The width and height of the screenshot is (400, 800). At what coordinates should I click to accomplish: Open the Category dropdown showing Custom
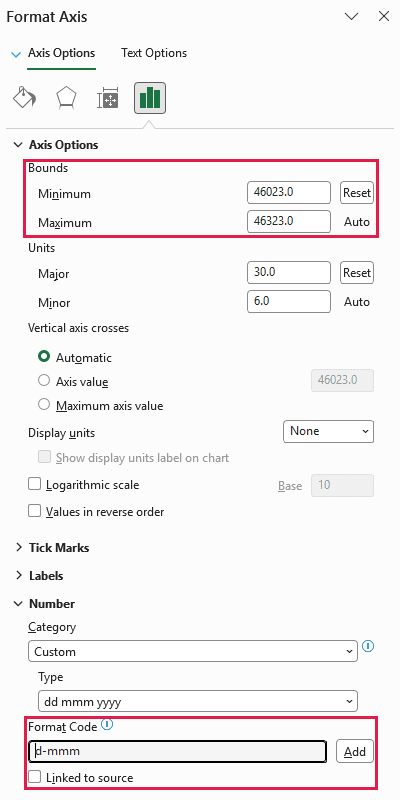[193, 652]
